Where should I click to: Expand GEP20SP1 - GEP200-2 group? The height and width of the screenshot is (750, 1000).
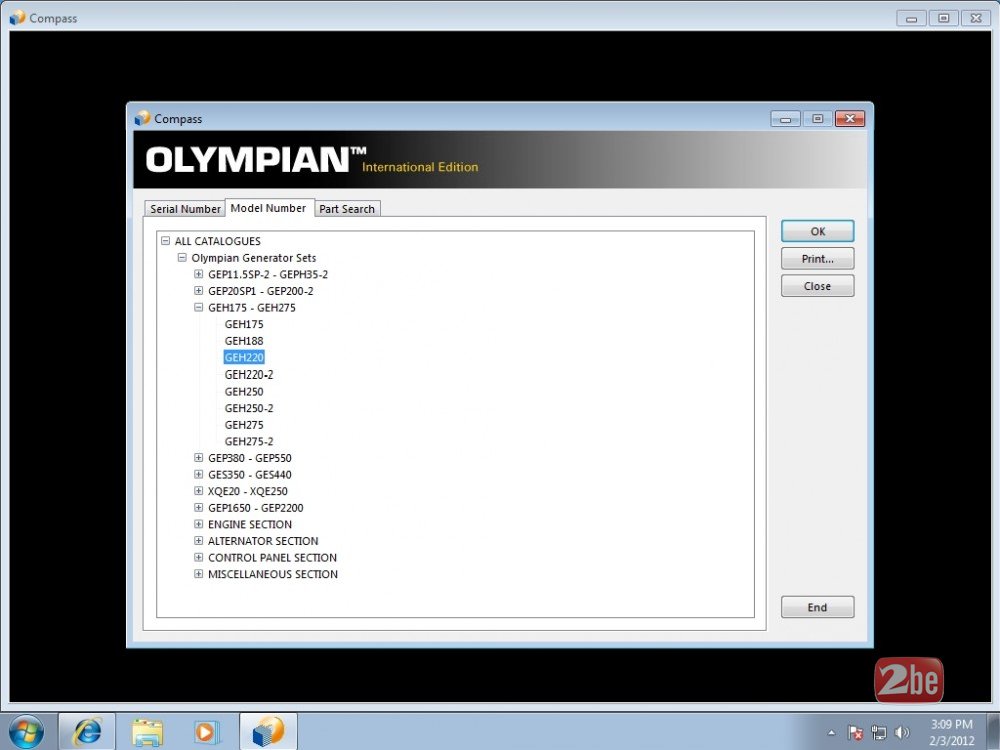pos(199,291)
